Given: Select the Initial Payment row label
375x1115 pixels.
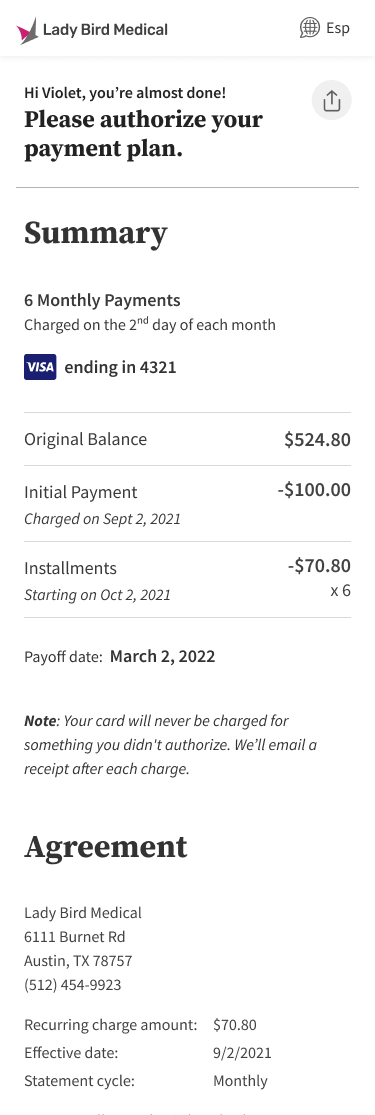Looking at the screenshot, I should pyautogui.click(x=80, y=492).
